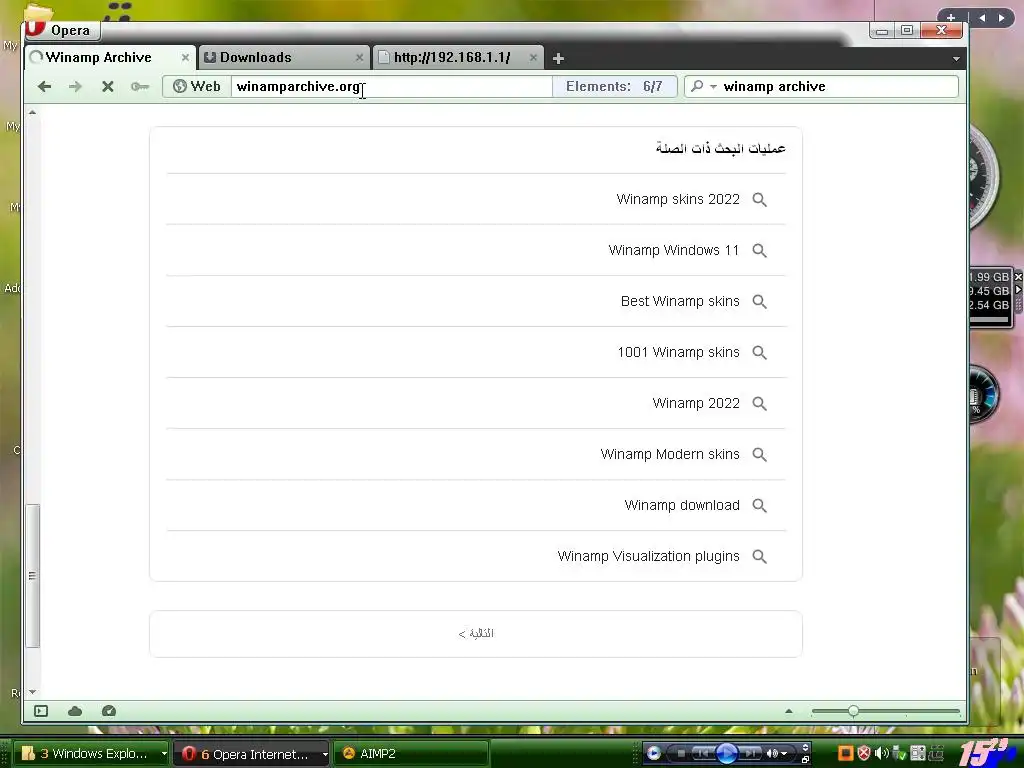Click magnifier icon beside Winamp 2022
Viewport: 1024px width, 768px height.
click(759, 403)
